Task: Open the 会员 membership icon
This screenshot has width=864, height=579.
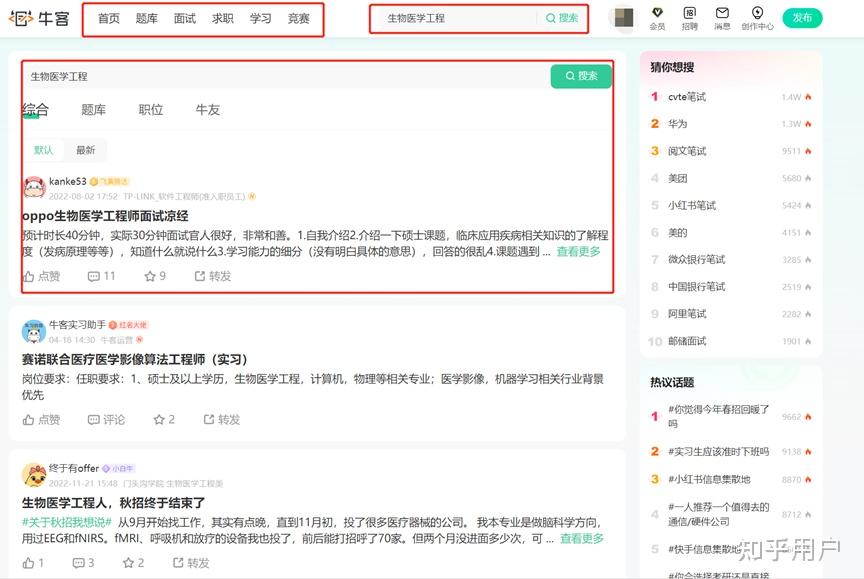Action: point(657,18)
